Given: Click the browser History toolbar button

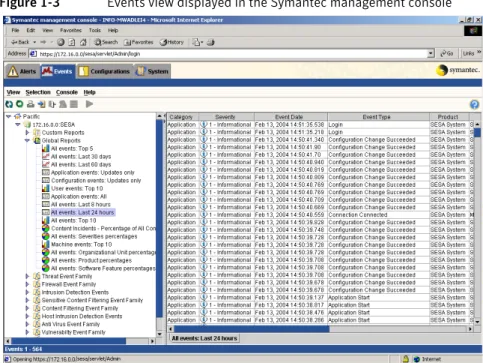Looking at the screenshot, I should tap(172, 42).
